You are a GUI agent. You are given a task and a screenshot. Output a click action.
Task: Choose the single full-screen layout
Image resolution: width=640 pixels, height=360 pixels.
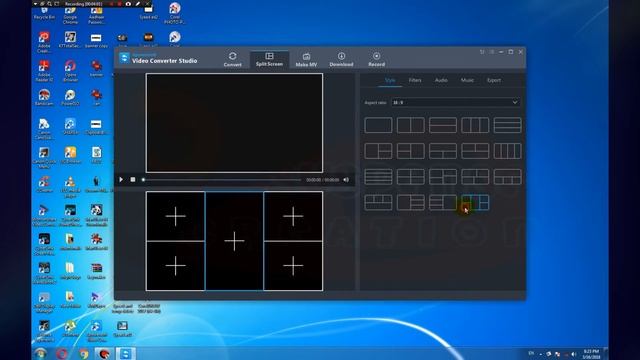click(378, 125)
